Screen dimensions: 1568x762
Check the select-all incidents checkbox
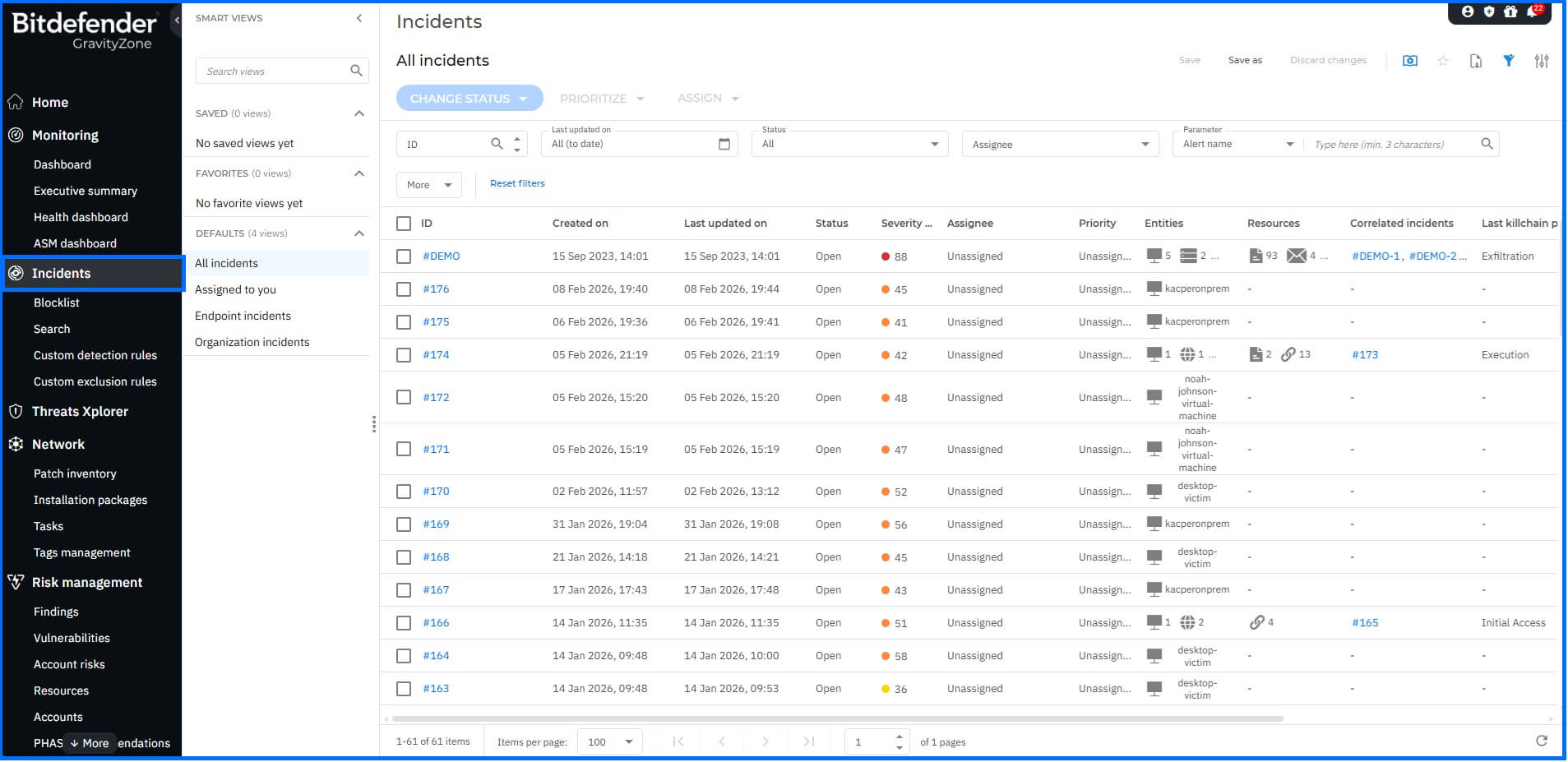click(404, 223)
